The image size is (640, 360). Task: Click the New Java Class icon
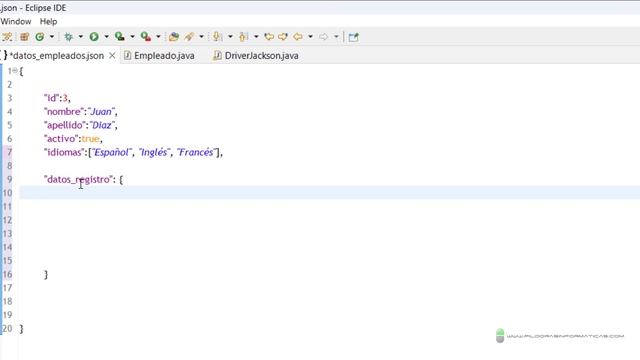(x=40, y=37)
